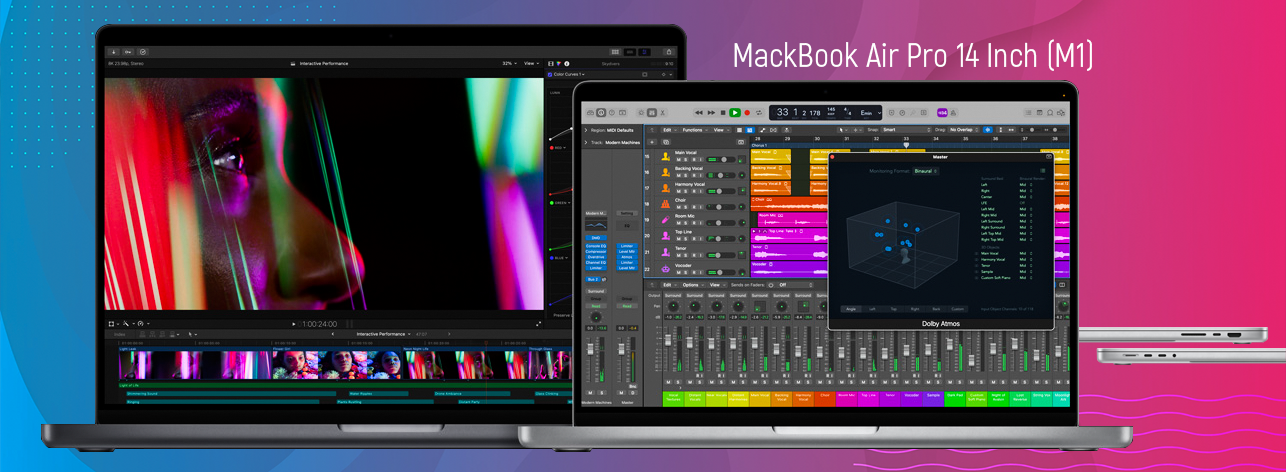Open the View menu in the tracks area
Viewport: 1286px width, 472px height.
coord(720,130)
